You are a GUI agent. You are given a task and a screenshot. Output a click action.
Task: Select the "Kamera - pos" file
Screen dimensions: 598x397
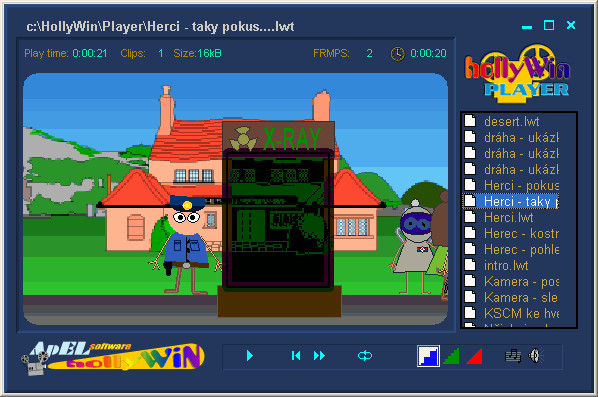pyautogui.click(x=521, y=281)
